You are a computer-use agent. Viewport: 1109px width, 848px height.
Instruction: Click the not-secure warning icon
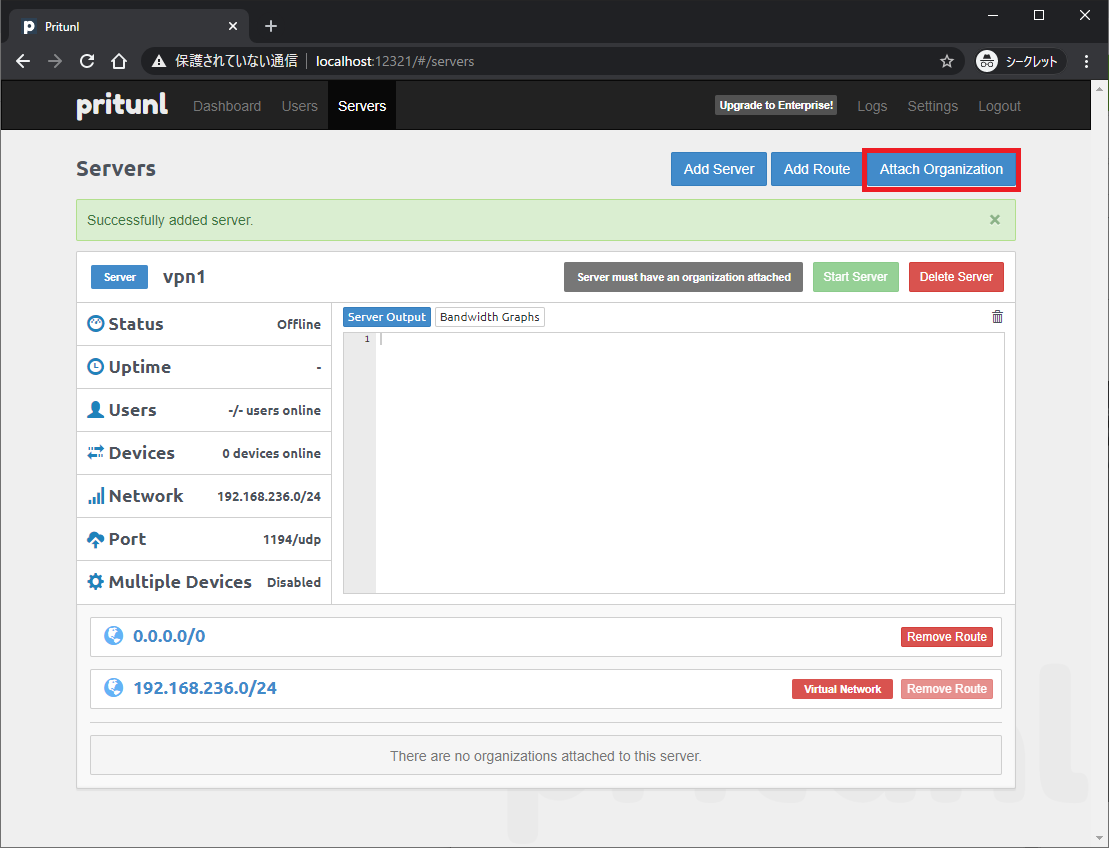[159, 61]
